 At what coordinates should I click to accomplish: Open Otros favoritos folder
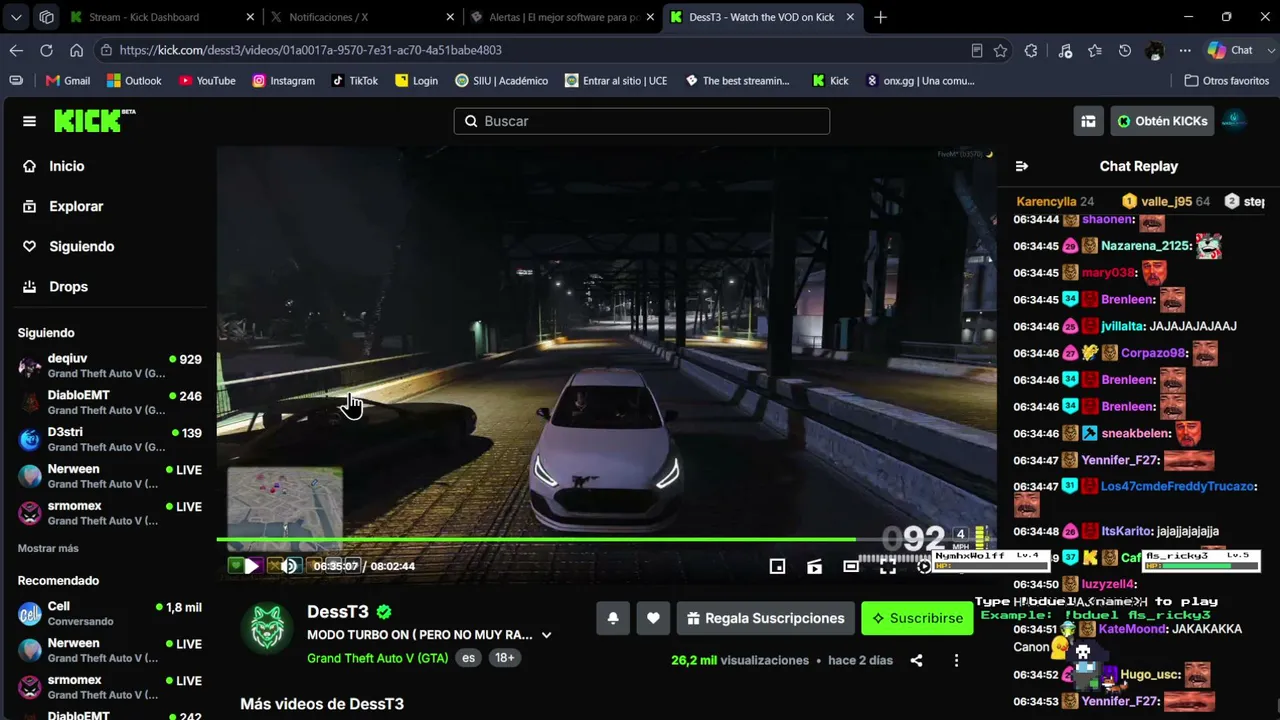pos(1227,81)
